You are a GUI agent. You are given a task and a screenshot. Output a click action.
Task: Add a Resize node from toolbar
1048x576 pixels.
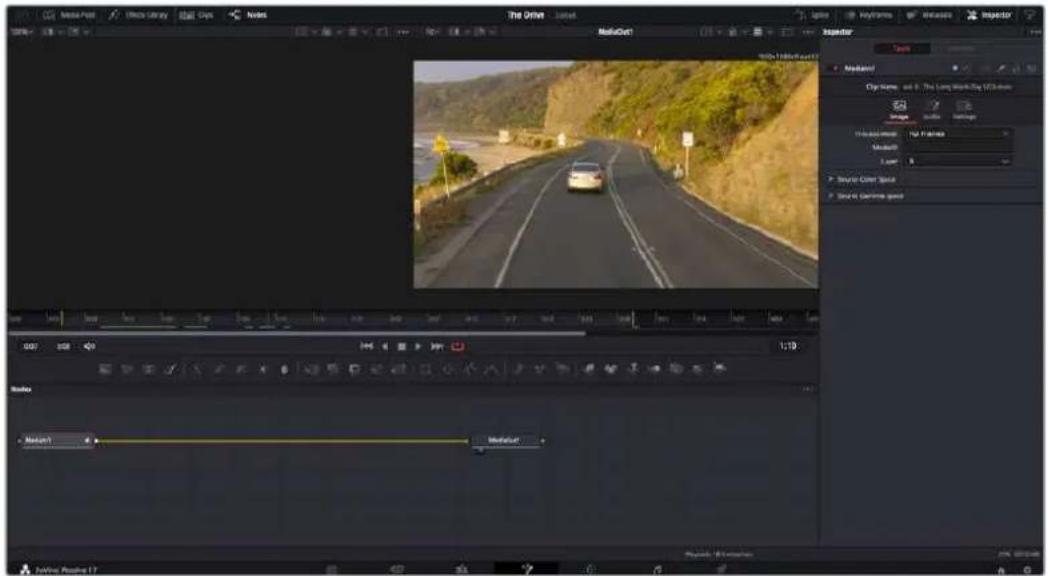click(x=378, y=368)
